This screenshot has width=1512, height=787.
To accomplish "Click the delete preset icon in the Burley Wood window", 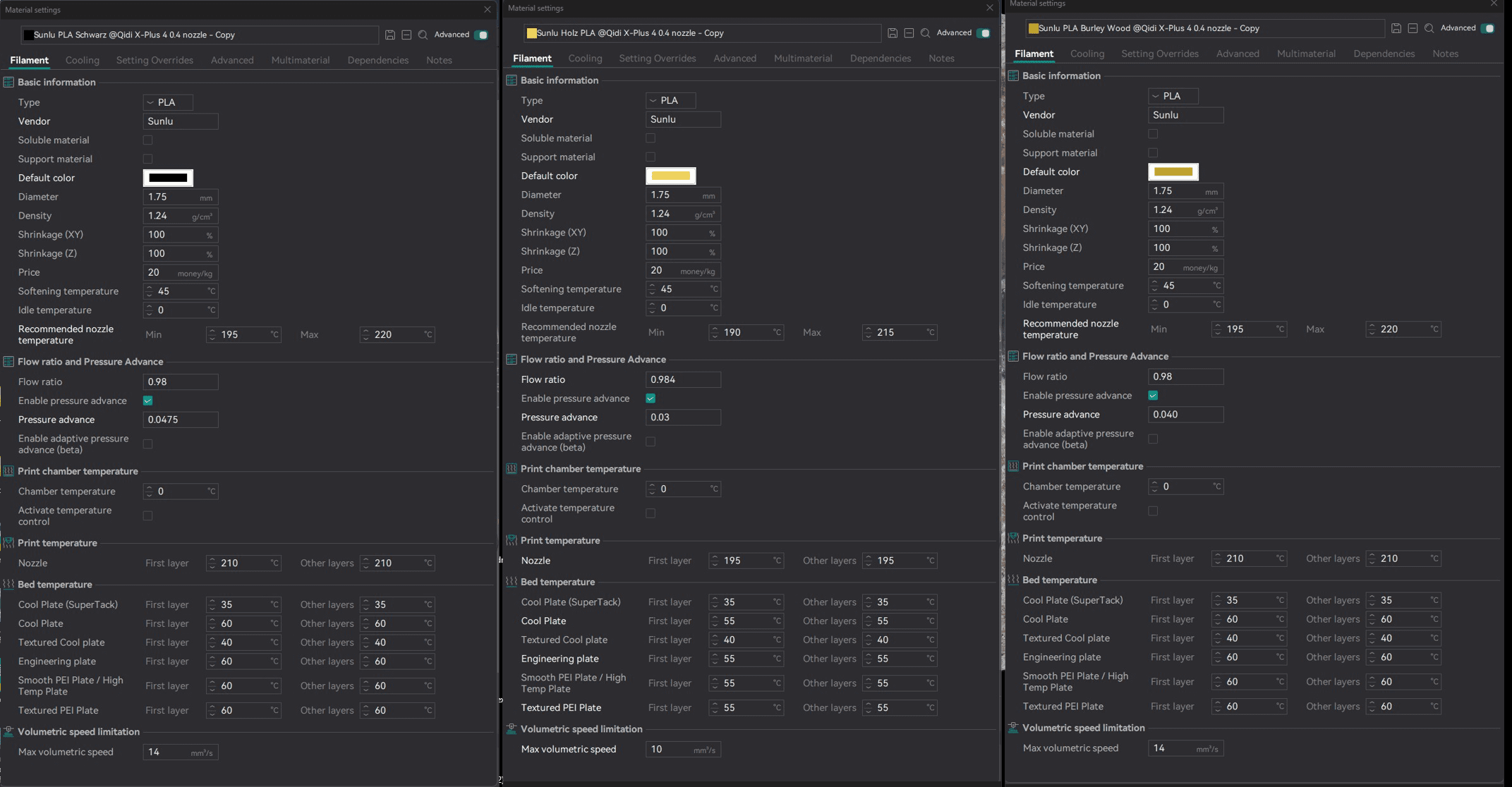I will click(x=1413, y=28).
